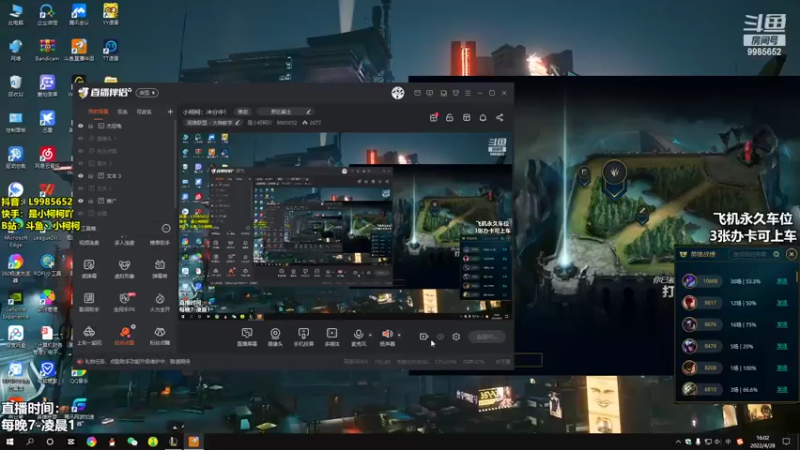
Task: Mute the 麦克风 microphone
Action: click(359, 337)
